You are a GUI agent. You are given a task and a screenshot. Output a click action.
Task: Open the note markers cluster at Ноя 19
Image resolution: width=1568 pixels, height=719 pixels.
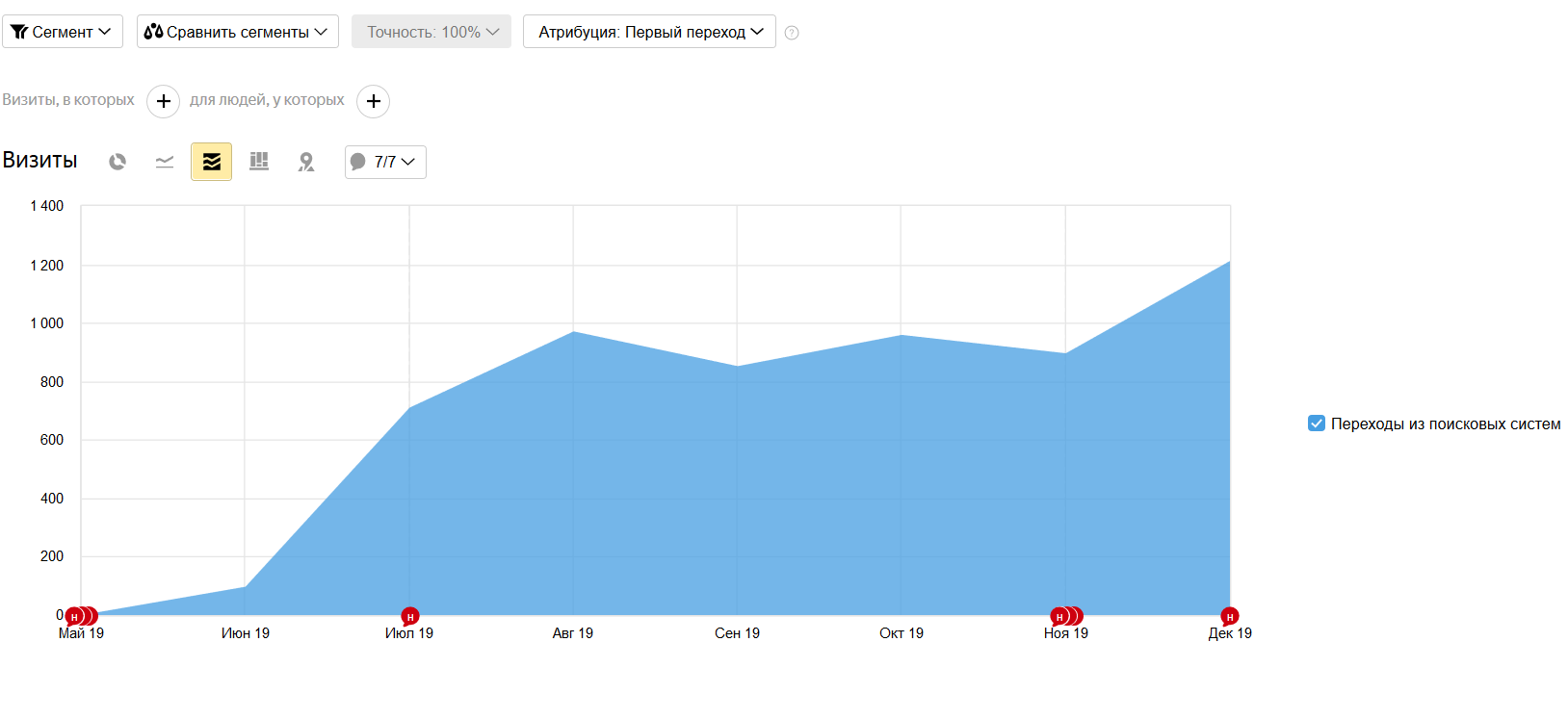(x=1064, y=616)
